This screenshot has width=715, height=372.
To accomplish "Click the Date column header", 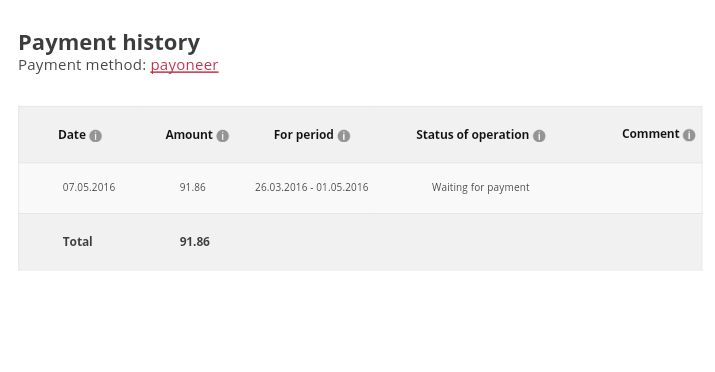I will 72,135.
